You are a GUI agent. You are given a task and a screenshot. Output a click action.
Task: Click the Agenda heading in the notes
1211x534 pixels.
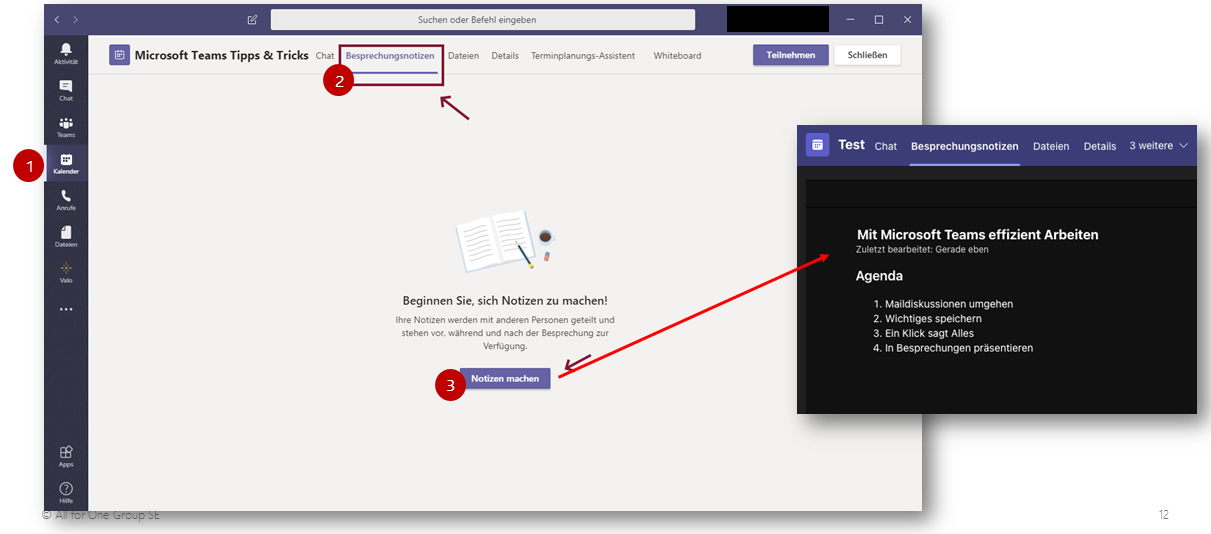pos(879,276)
